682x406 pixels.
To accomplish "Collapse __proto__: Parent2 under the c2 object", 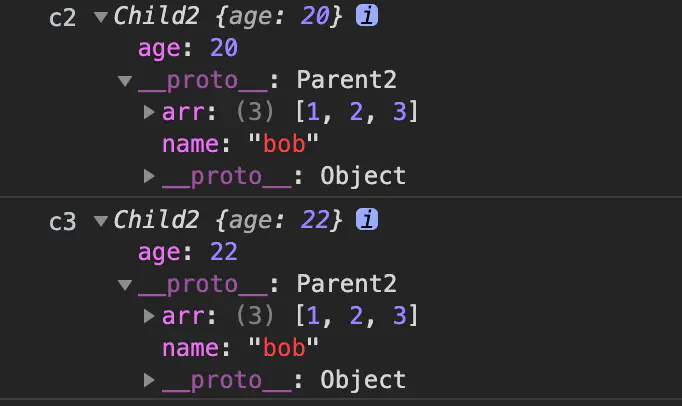I will click(125, 81).
